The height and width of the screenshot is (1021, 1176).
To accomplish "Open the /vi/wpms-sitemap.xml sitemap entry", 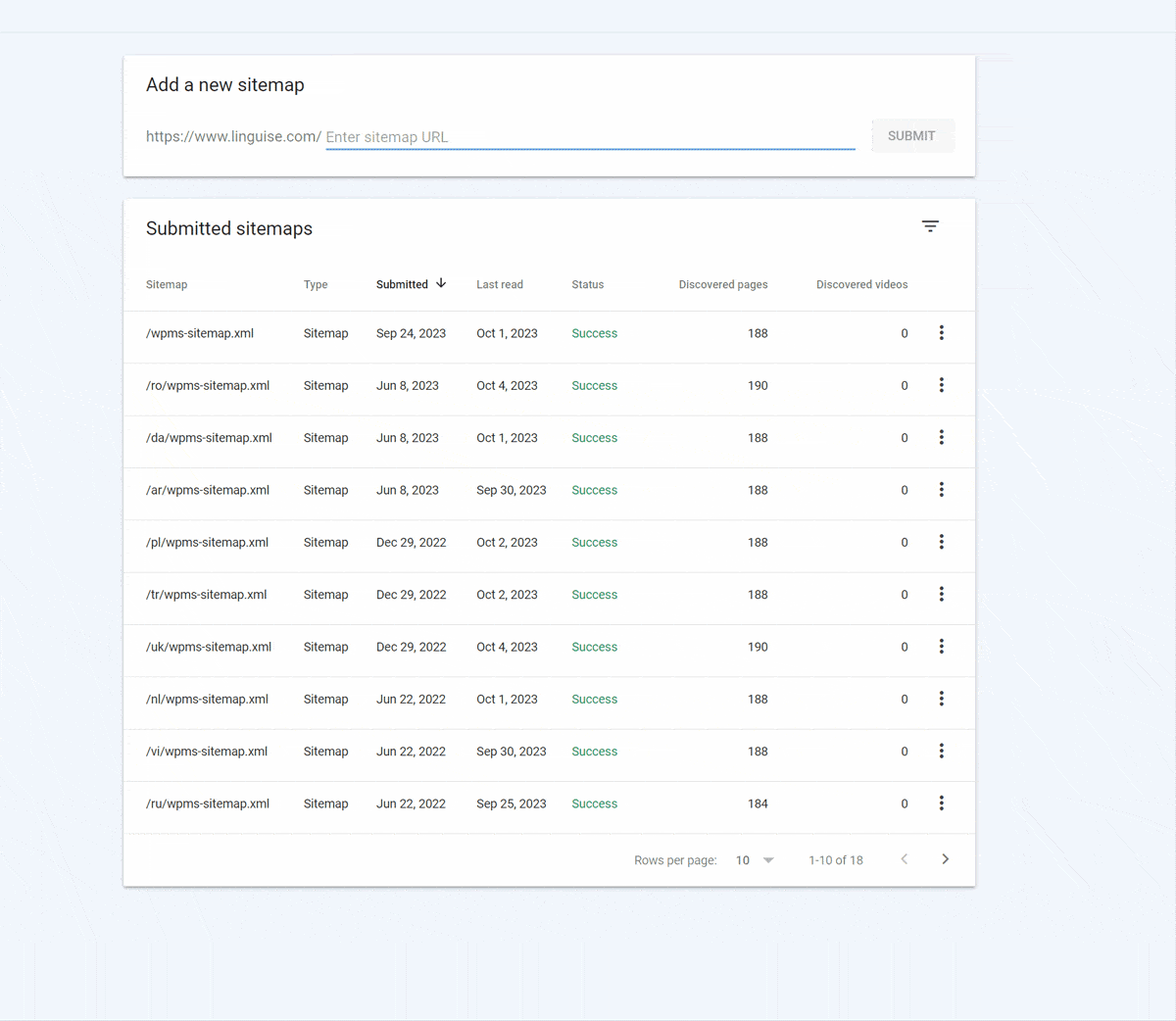I will [207, 752].
